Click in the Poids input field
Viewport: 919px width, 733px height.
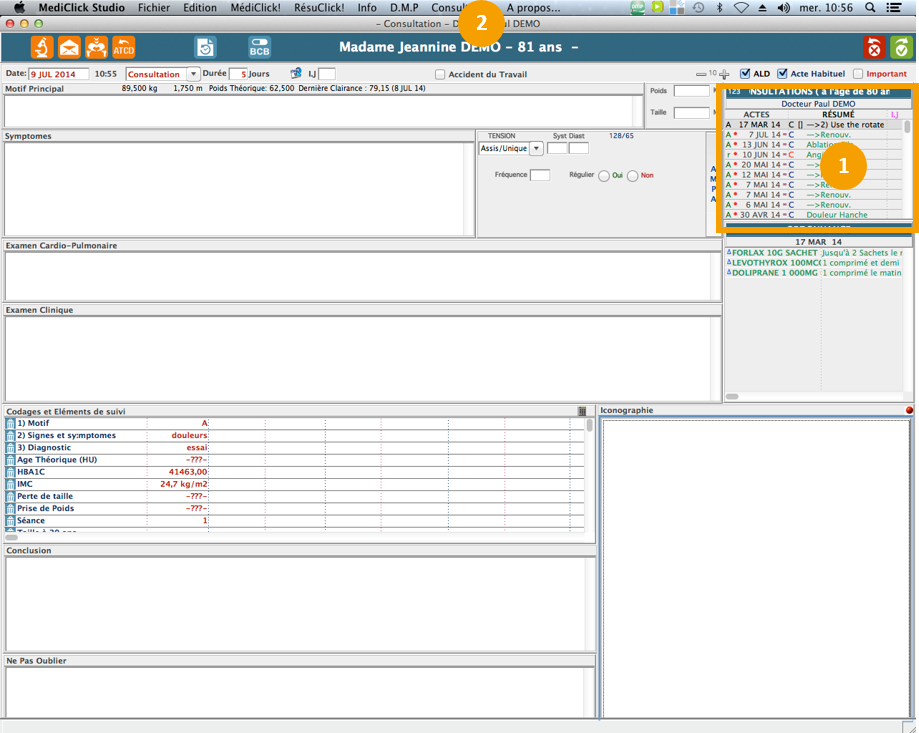[691, 91]
